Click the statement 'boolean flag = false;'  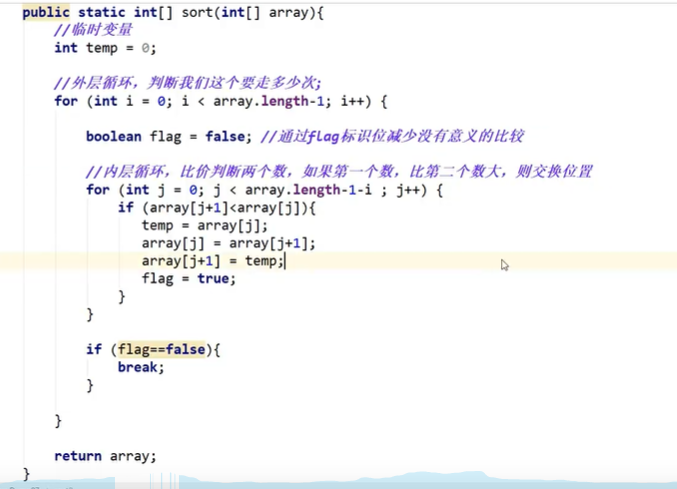tap(168, 137)
